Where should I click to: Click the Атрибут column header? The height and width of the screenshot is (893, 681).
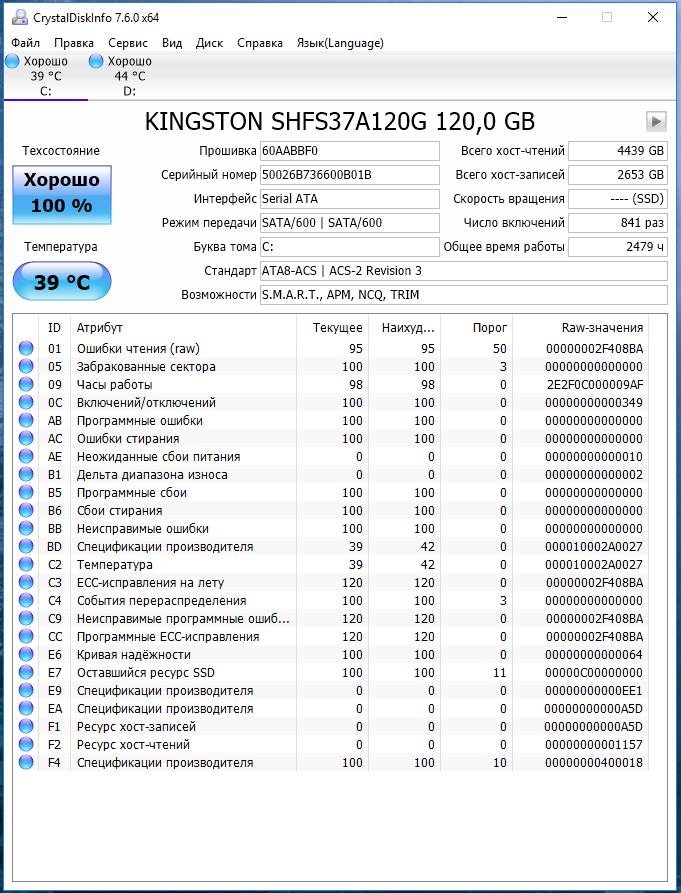click(x=183, y=327)
